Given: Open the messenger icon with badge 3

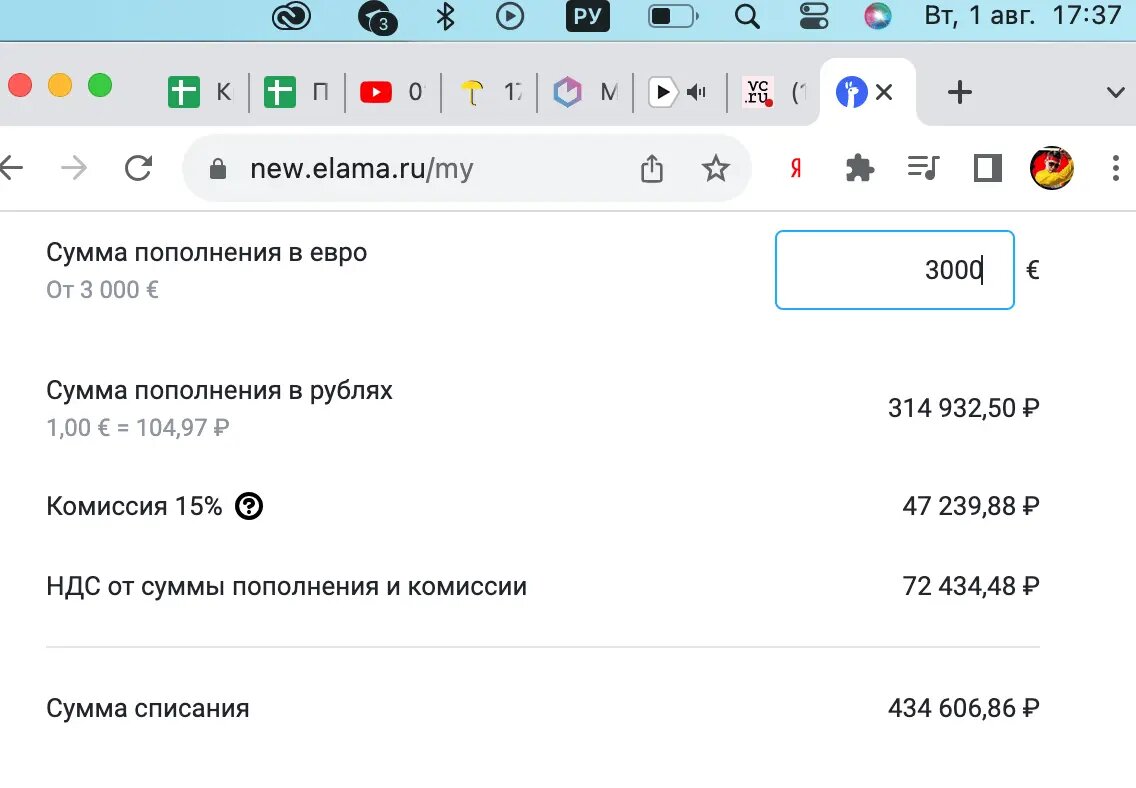Looking at the screenshot, I should (x=377, y=17).
